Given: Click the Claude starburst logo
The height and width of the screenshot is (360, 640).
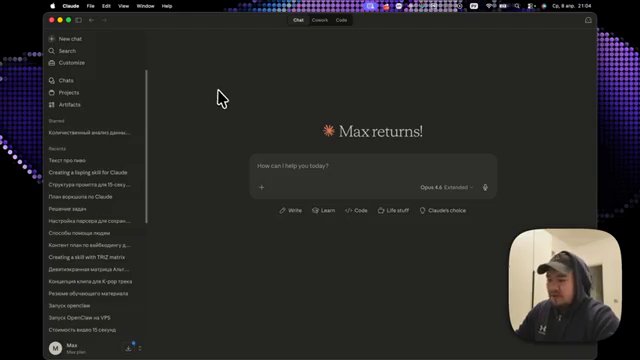Looking at the screenshot, I should (x=329, y=131).
